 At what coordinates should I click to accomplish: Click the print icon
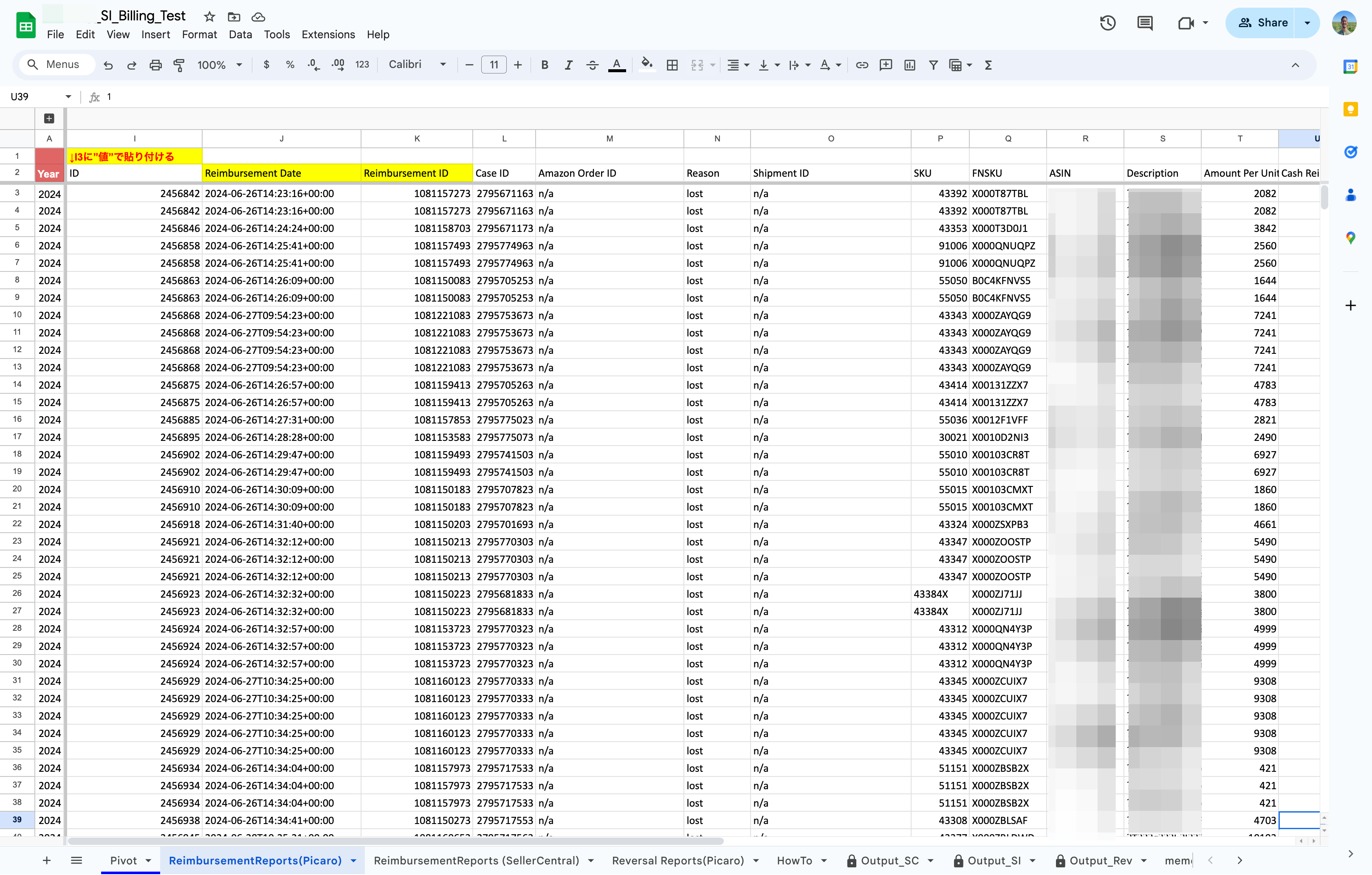155,65
